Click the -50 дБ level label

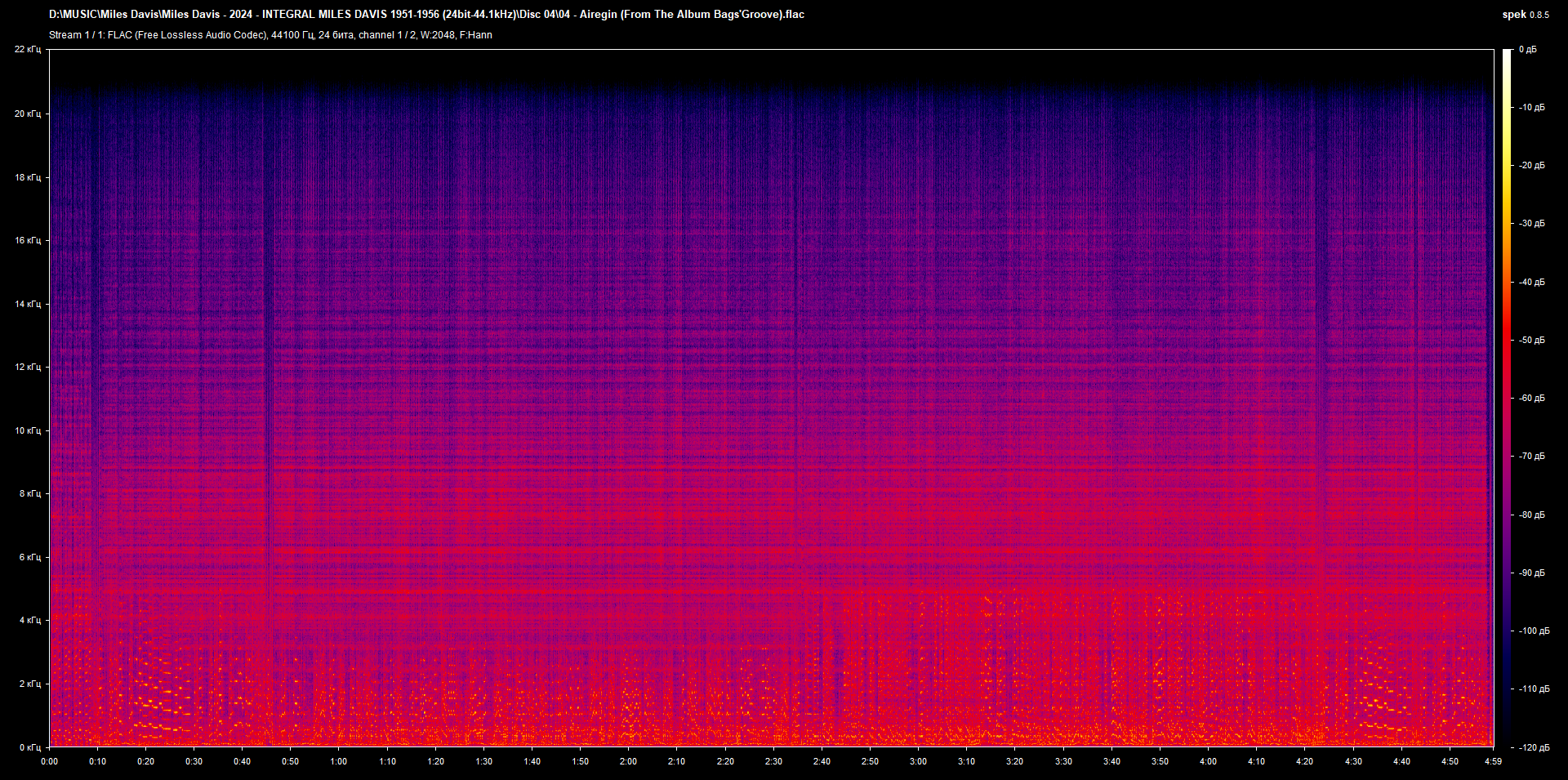click(1531, 340)
